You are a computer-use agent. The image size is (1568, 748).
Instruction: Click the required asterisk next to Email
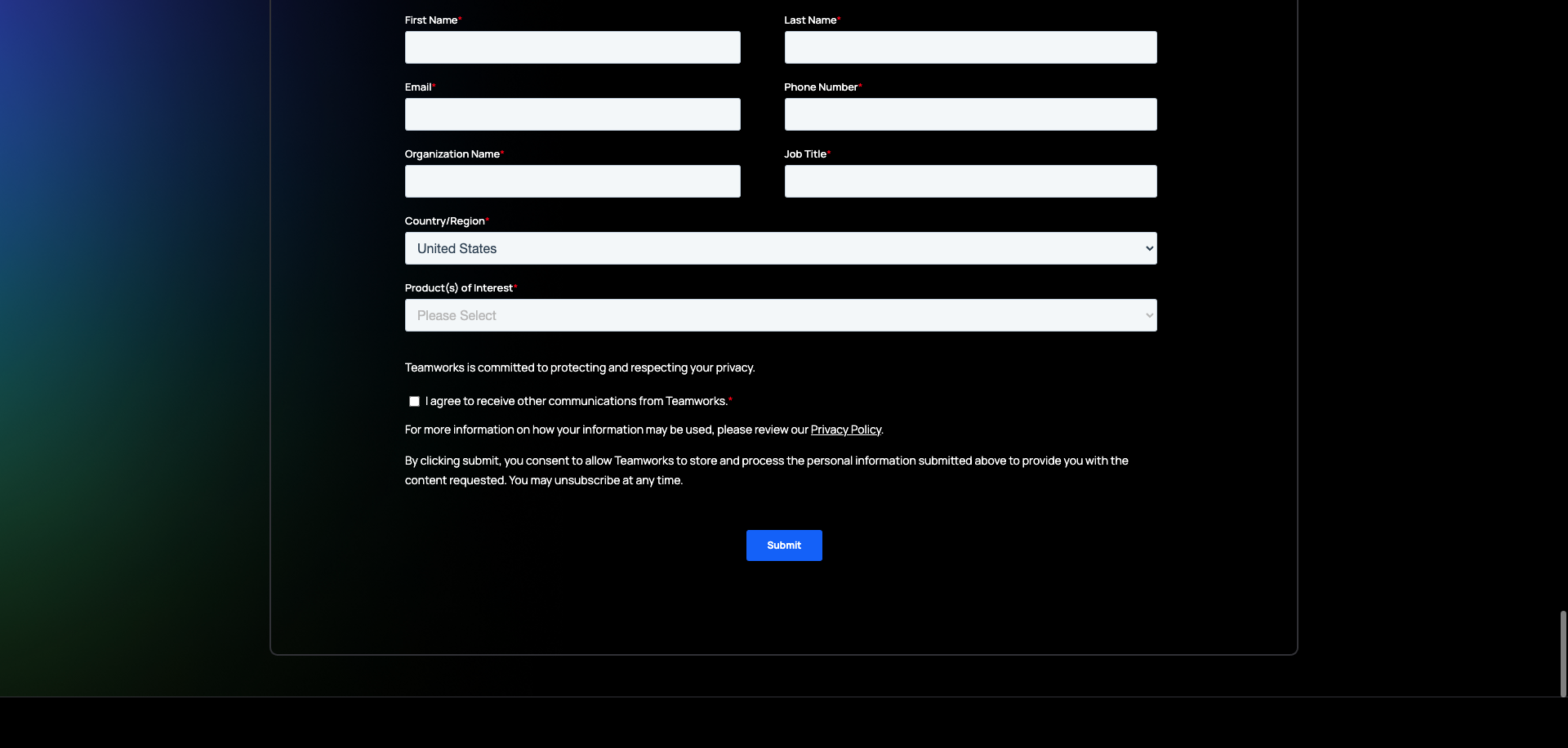pyautogui.click(x=434, y=85)
